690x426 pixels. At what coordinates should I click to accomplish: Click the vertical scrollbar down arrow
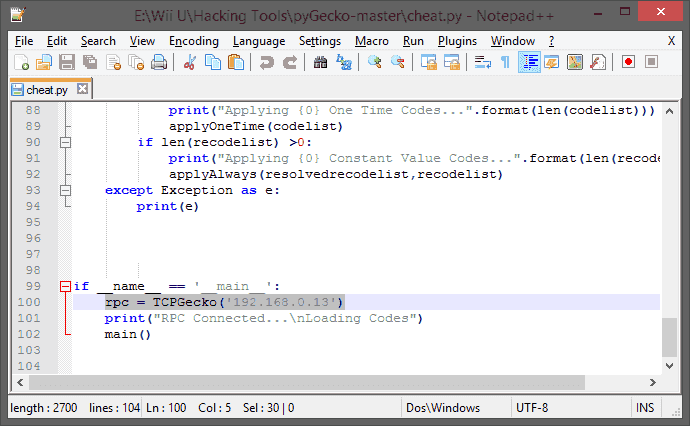coord(669,365)
